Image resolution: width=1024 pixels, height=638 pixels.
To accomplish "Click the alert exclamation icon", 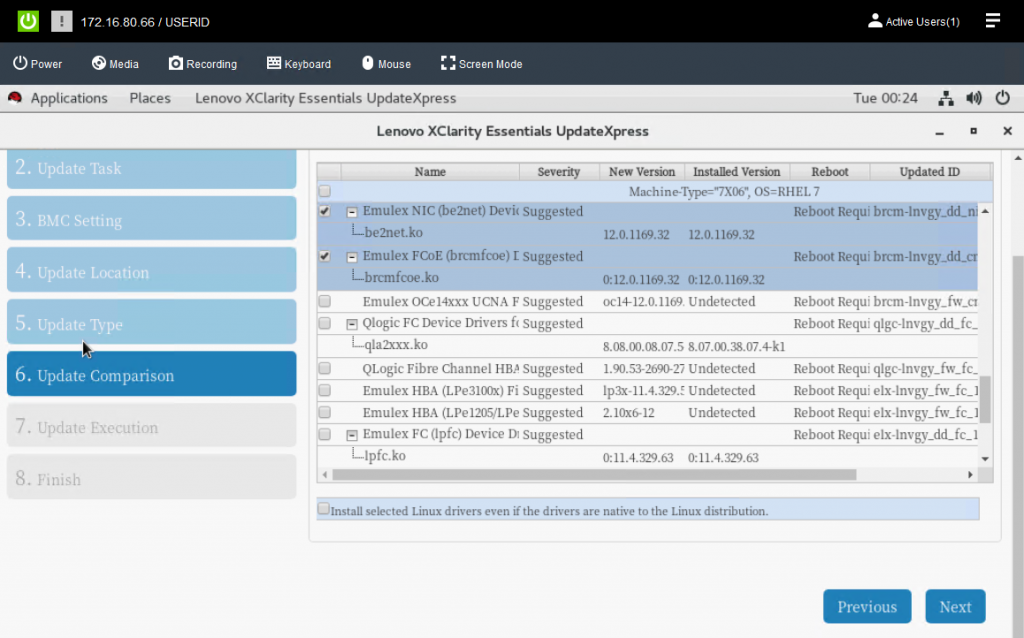I will click(61, 22).
